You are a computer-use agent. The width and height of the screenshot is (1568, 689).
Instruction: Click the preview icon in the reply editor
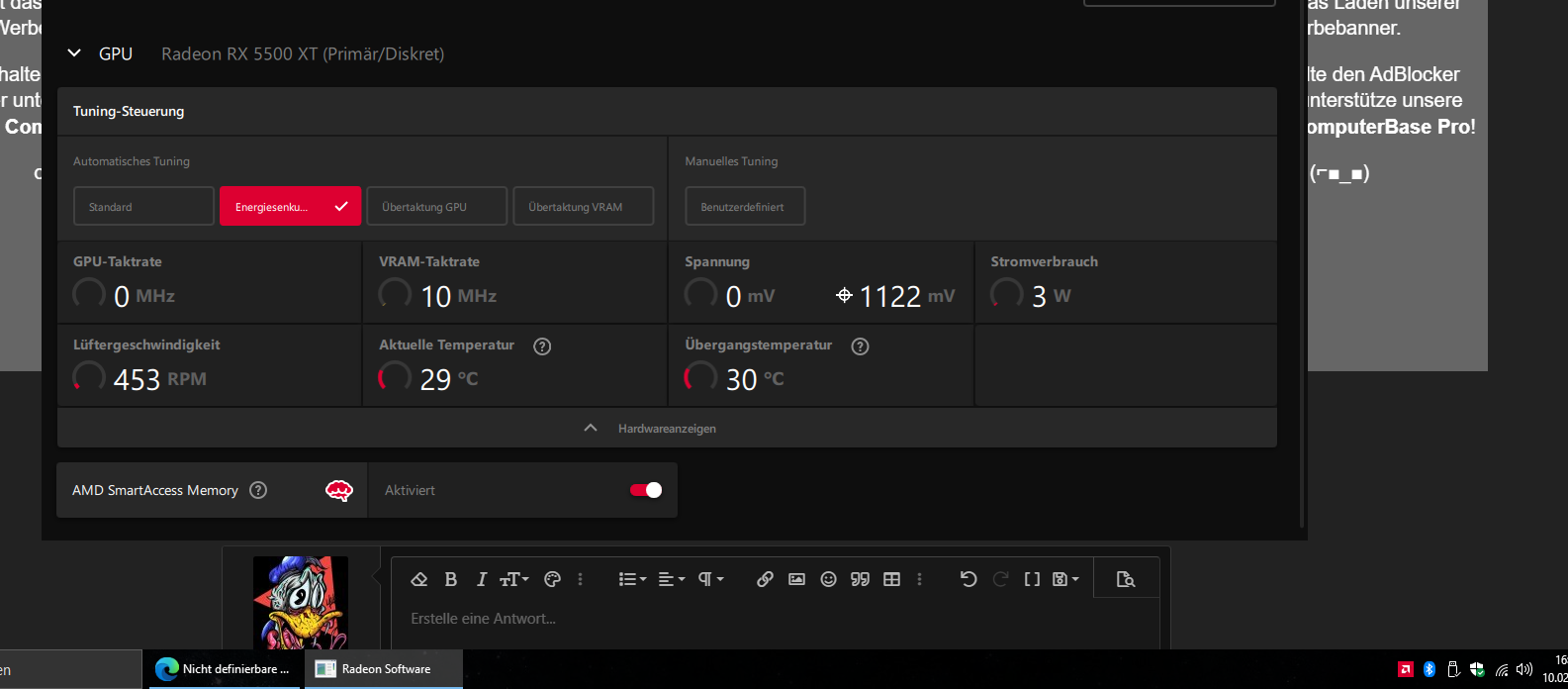(1126, 579)
